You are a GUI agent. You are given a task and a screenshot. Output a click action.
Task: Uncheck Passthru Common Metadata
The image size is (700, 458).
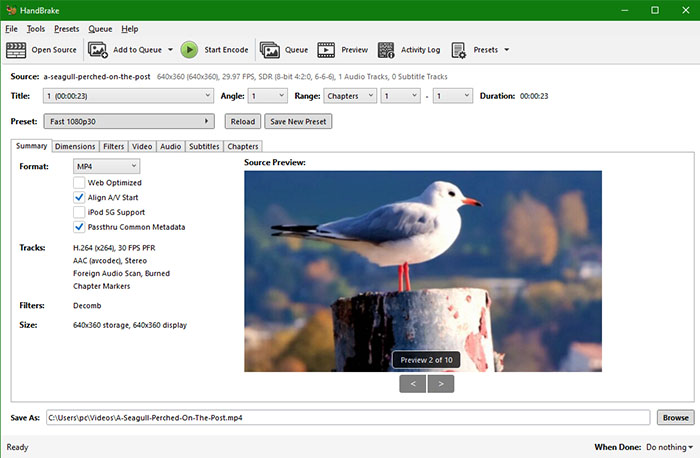coord(79,227)
